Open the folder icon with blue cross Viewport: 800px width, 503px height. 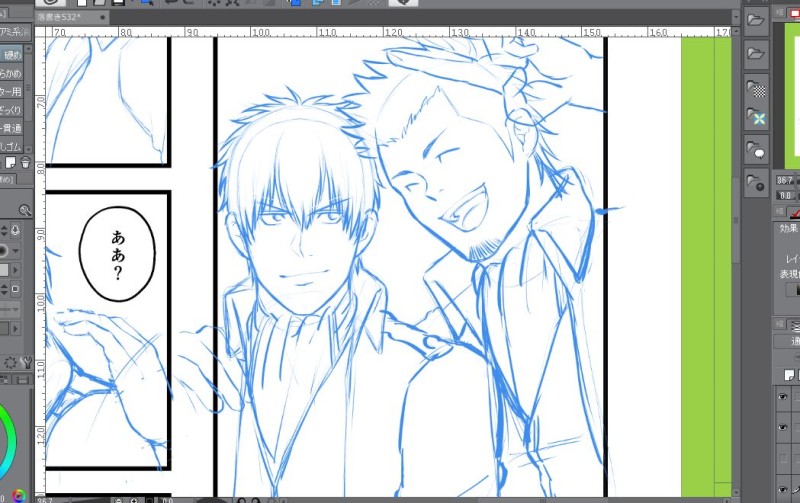click(x=756, y=117)
